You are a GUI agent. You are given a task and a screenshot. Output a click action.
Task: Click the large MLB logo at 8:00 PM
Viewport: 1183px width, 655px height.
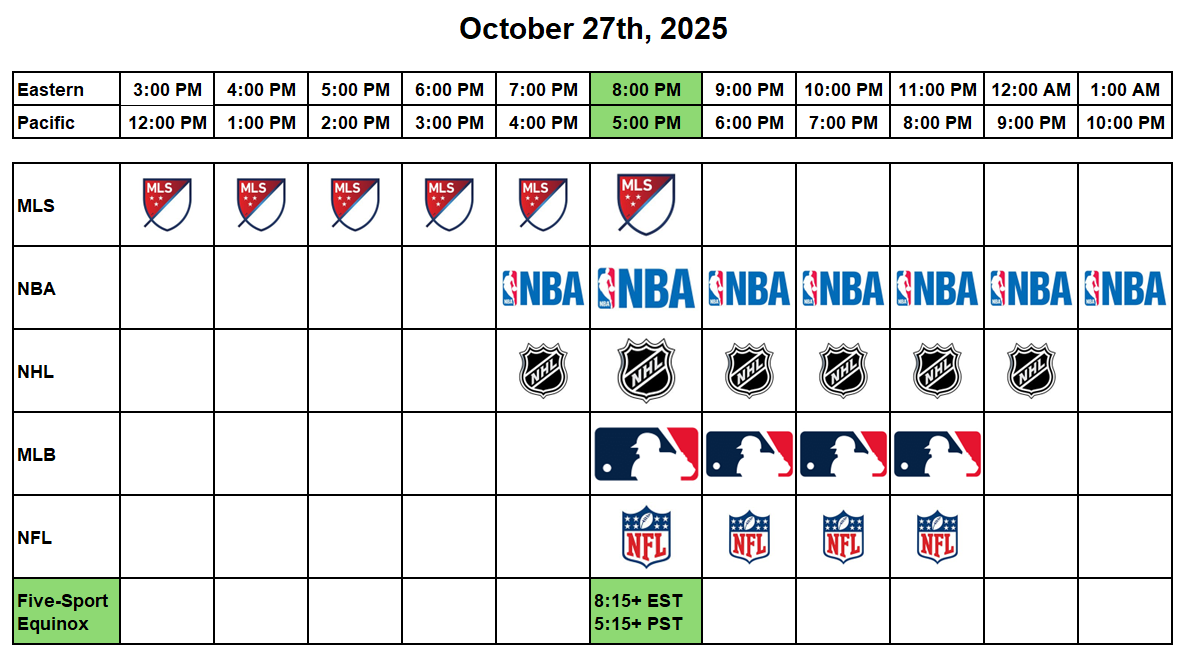646,454
